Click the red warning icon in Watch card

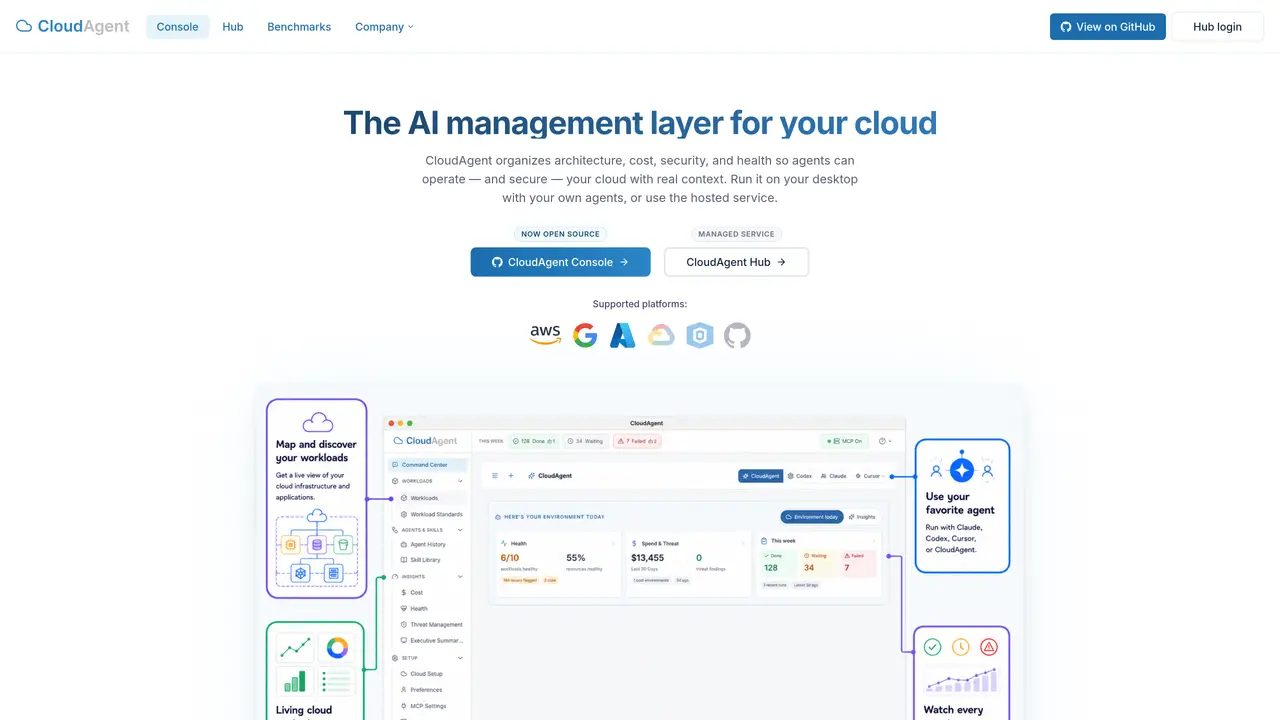pyautogui.click(x=989, y=647)
